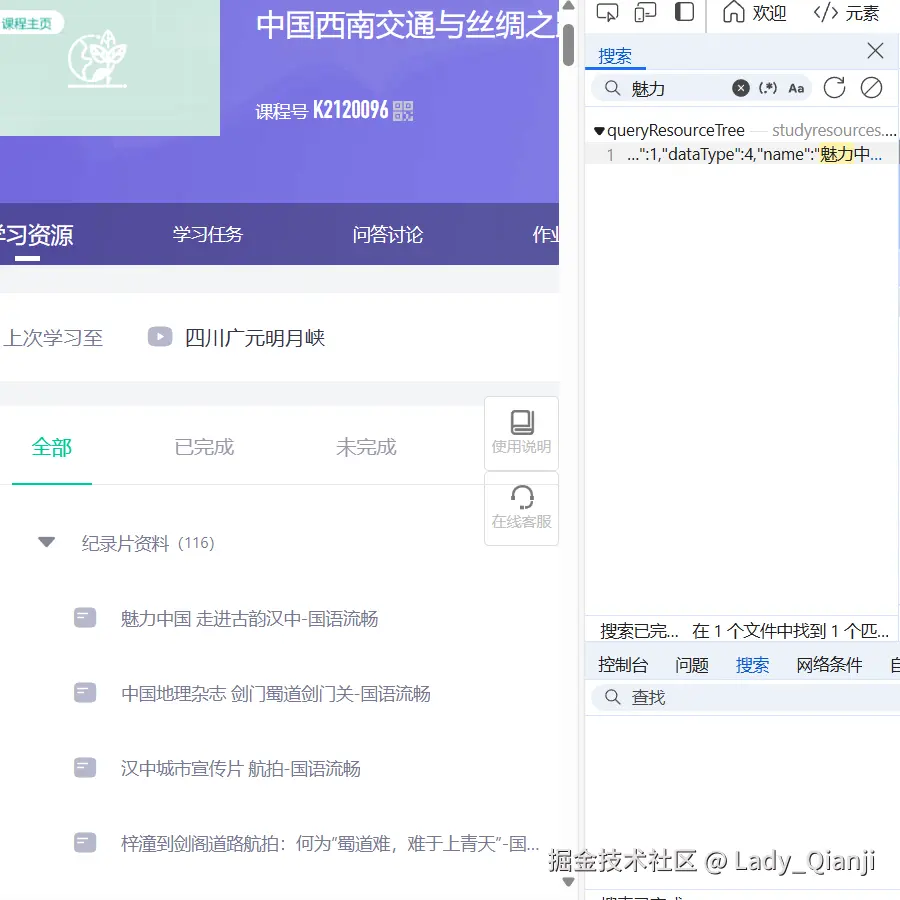Toggle device emulation icon in DevTools

[x=645, y=12]
